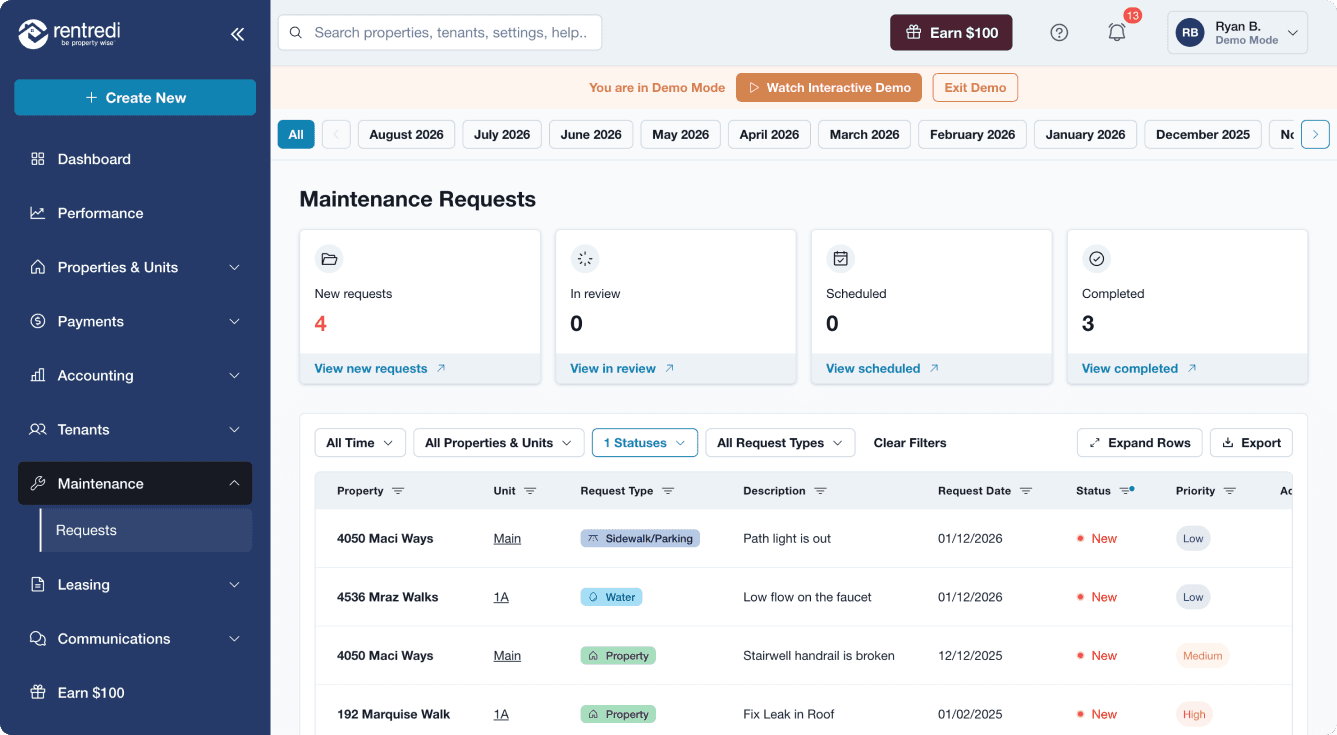The height and width of the screenshot is (735, 1337).
Task: Open the View new requests link
Action: 380,368
